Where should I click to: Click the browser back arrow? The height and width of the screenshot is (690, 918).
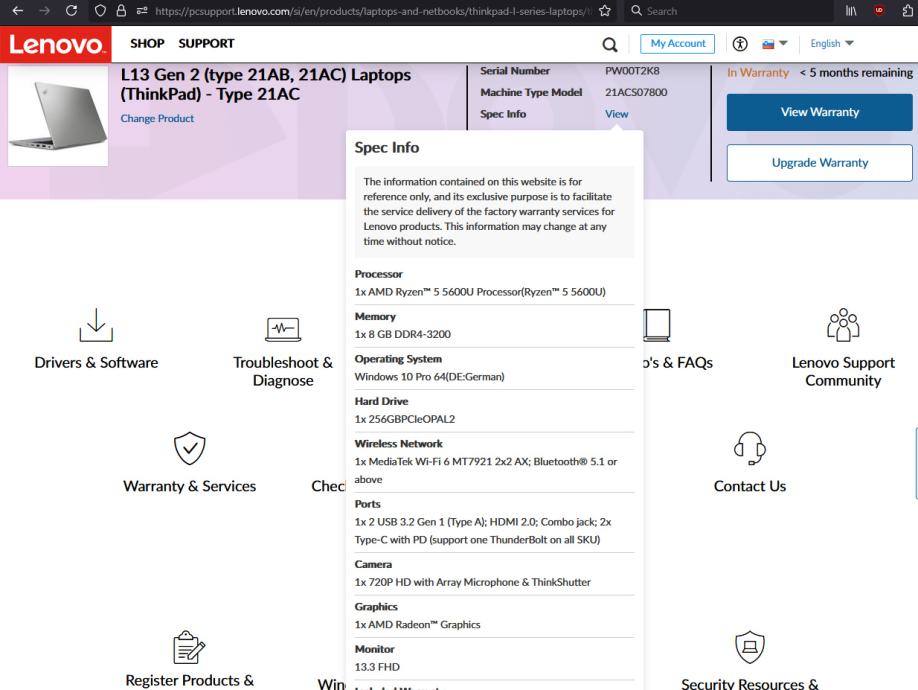pos(18,11)
